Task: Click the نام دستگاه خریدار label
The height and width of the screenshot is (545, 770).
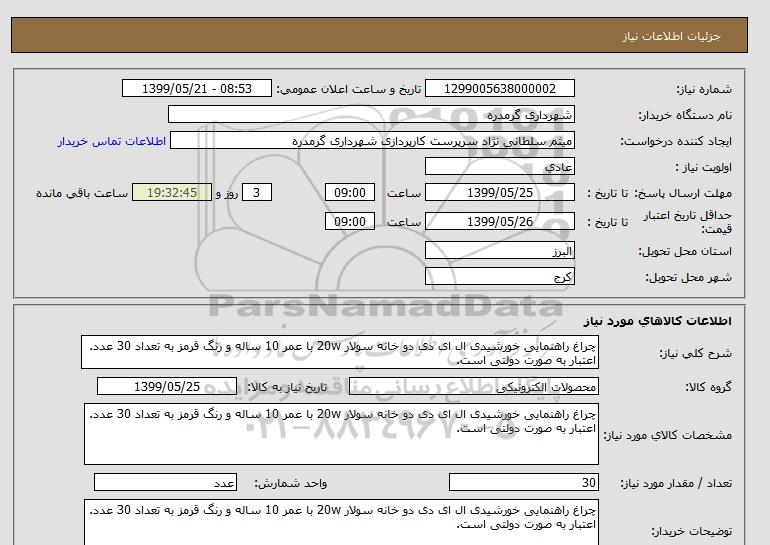Action: tap(685, 115)
